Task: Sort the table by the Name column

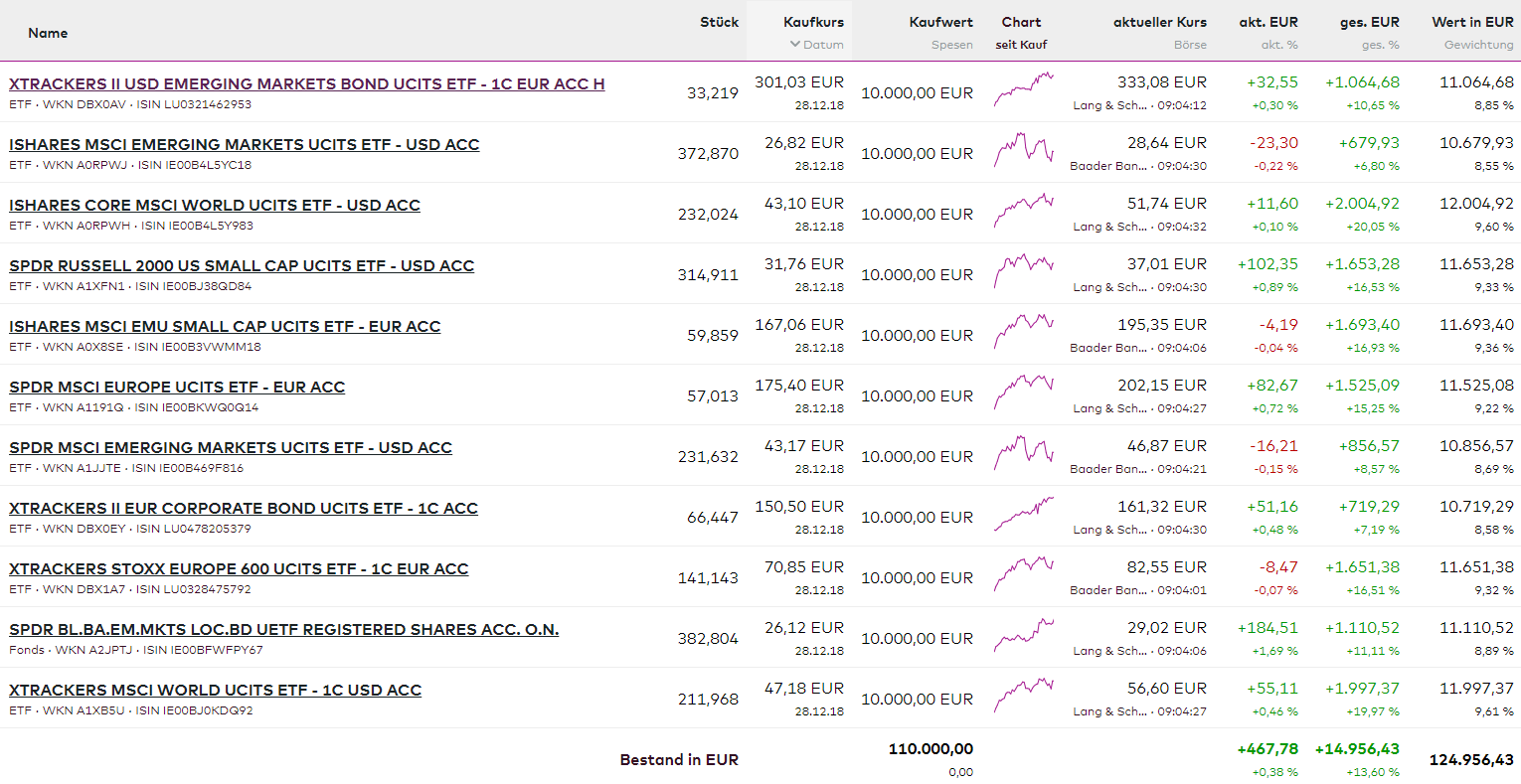Action: coord(48,33)
